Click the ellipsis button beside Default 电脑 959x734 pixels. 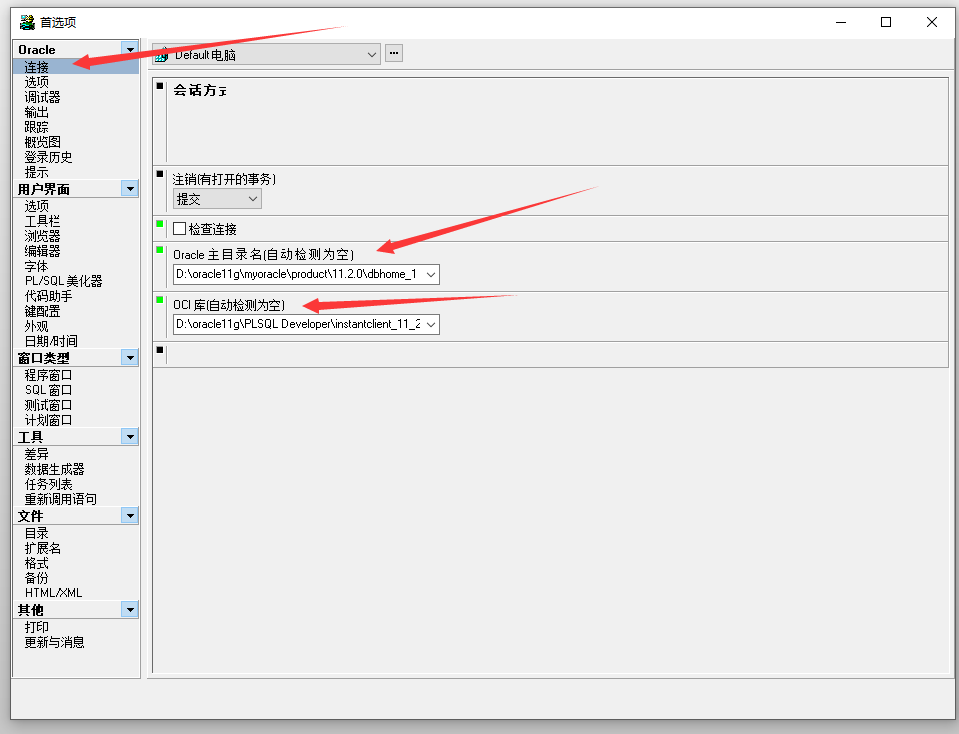point(394,53)
